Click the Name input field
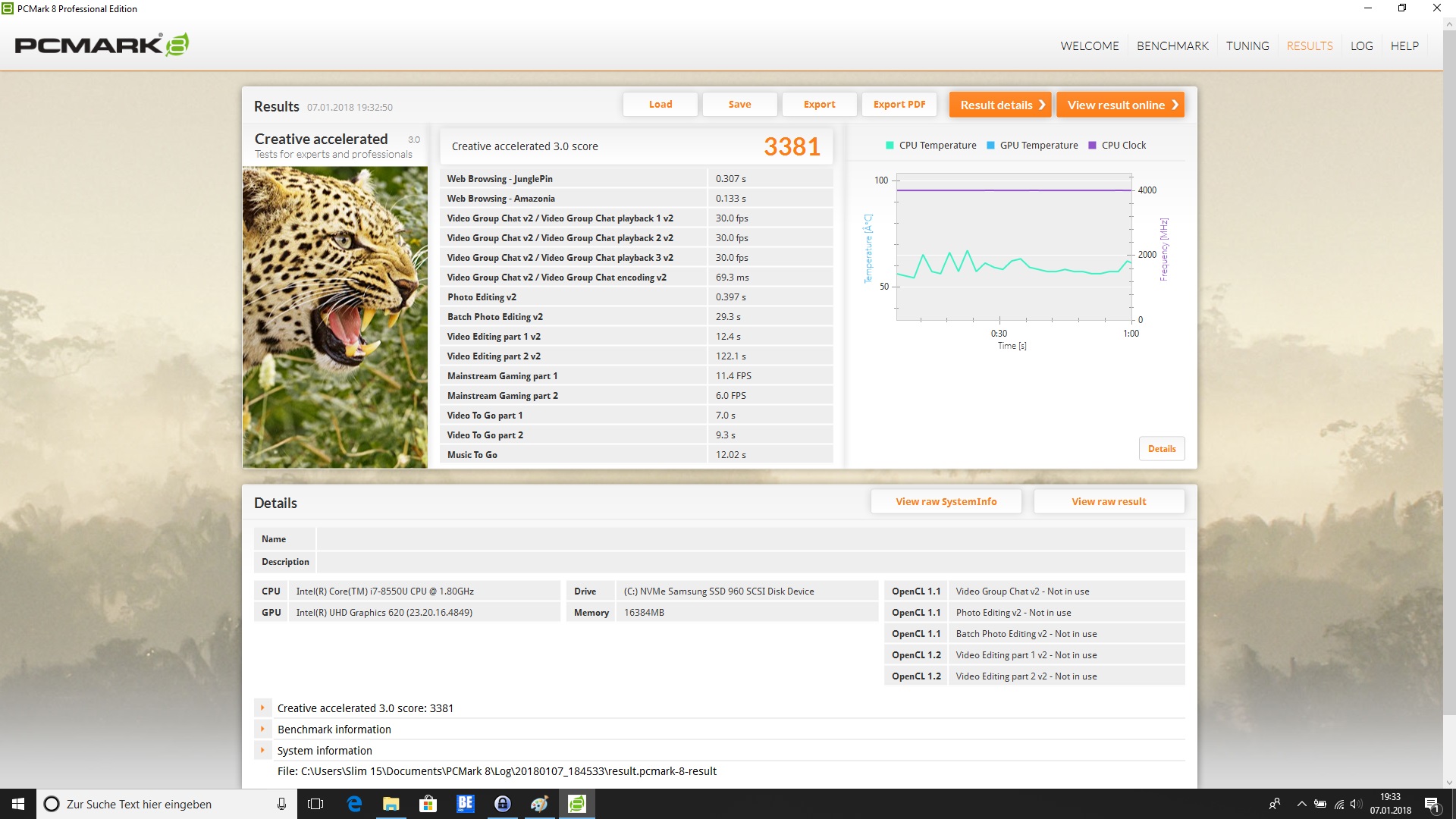This screenshot has height=819, width=1456. click(x=750, y=539)
